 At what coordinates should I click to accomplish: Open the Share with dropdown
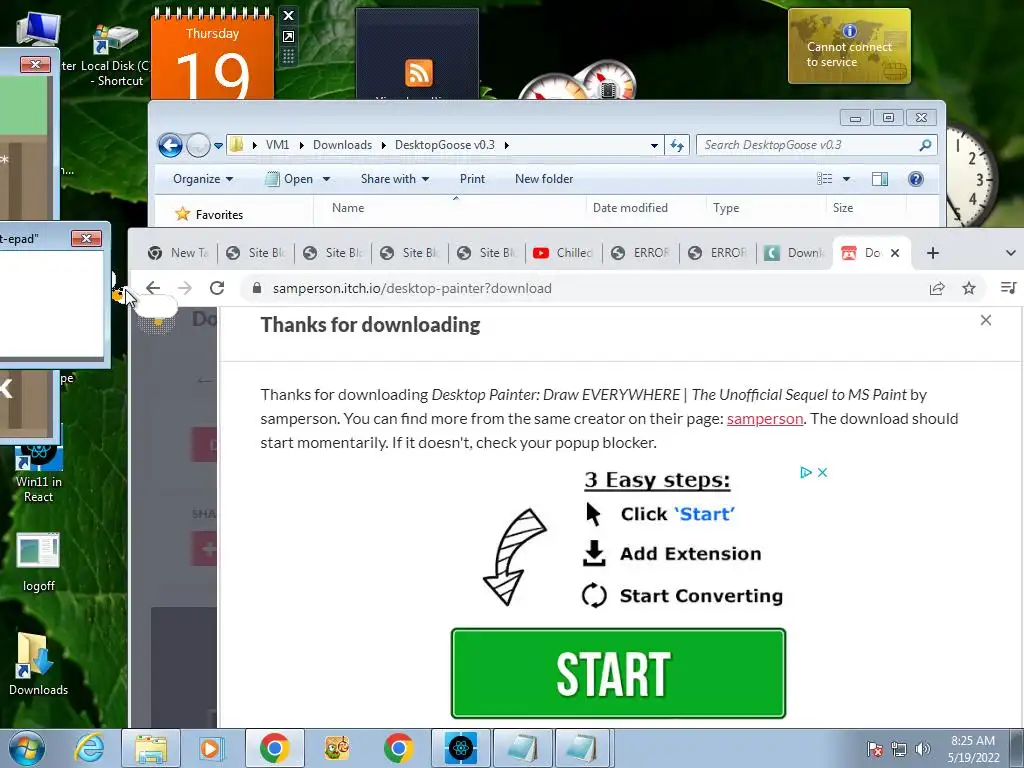[x=394, y=179]
